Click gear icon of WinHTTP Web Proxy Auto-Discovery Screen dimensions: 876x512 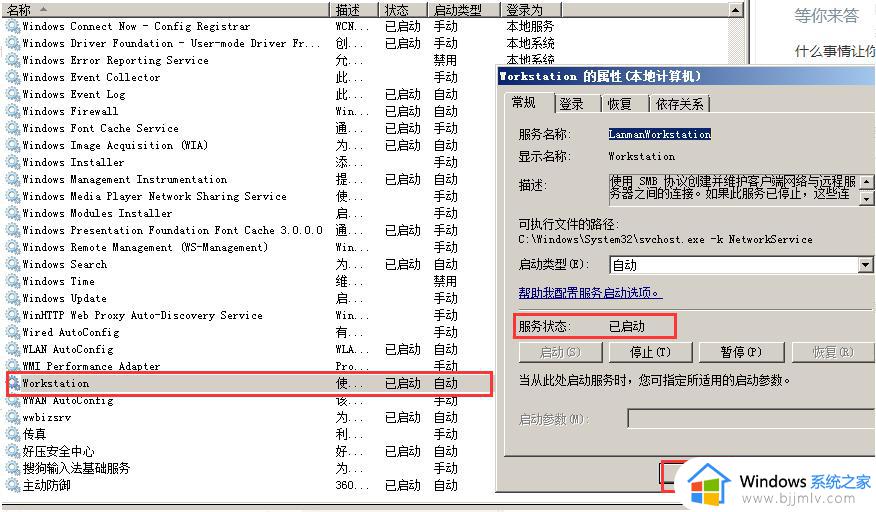click(12, 315)
